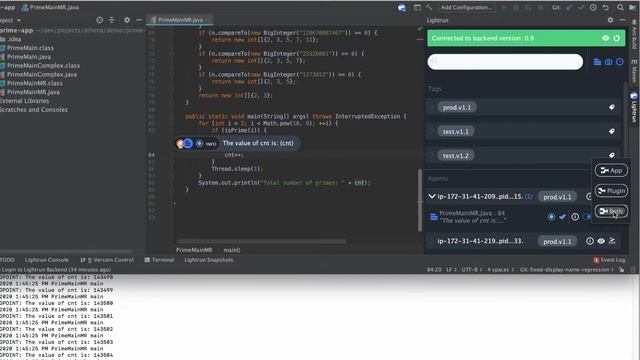Collapse agent ip-172-31-41-209 row

[431, 196]
